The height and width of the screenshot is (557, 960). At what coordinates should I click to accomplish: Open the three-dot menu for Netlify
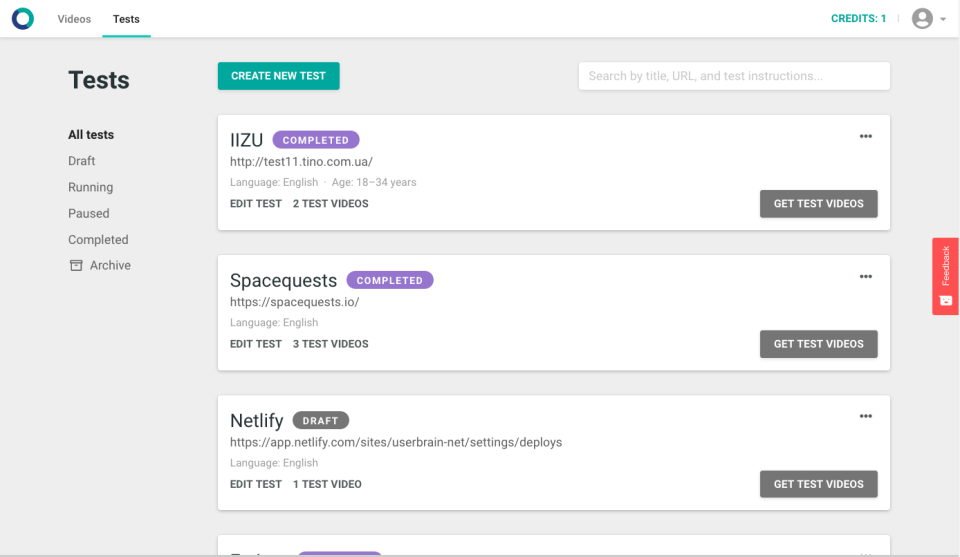pyautogui.click(x=865, y=417)
